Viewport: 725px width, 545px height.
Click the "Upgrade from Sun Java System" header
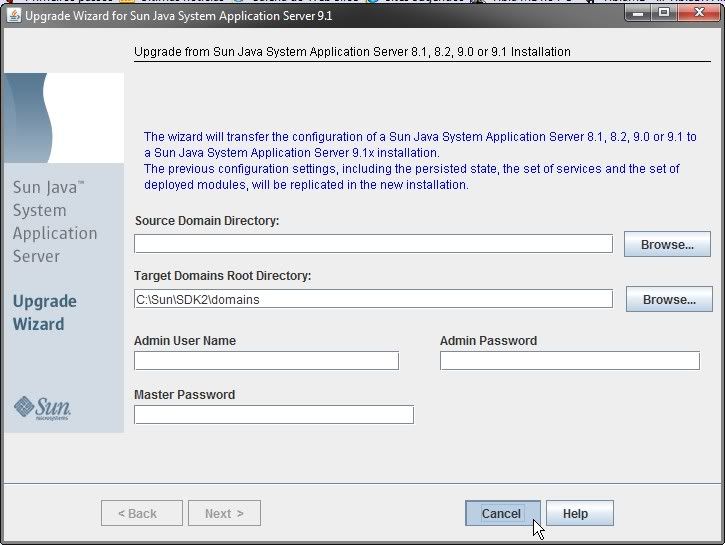click(352, 51)
